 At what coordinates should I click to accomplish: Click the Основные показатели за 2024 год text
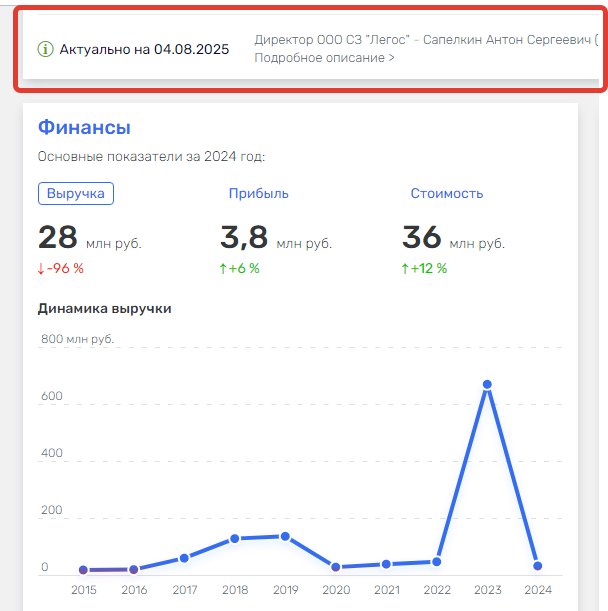tap(151, 156)
